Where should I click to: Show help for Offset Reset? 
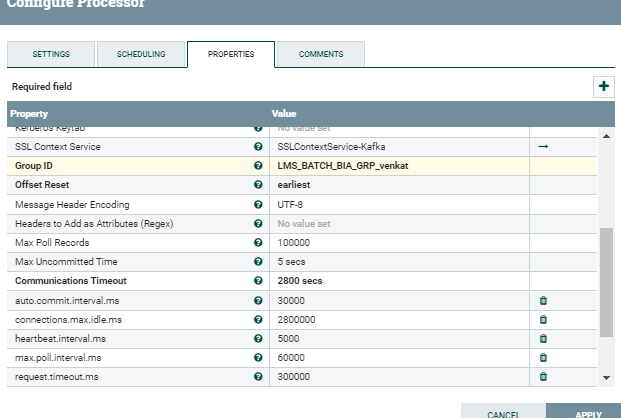[258, 185]
